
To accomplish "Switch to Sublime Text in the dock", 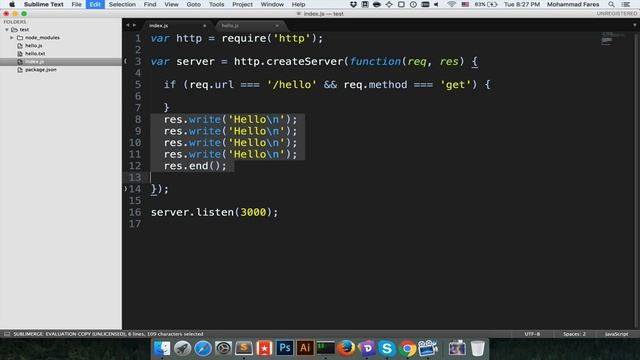I will [244, 348].
